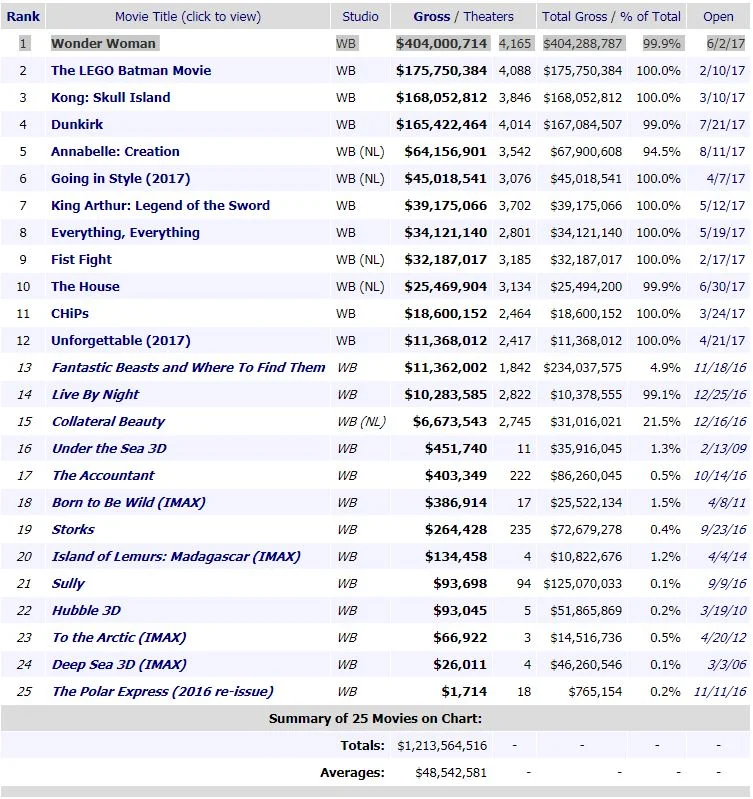Image resolution: width=753 pixels, height=799 pixels.
Task: Select Live By Night 99.1% cell
Action: pos(661,394)
